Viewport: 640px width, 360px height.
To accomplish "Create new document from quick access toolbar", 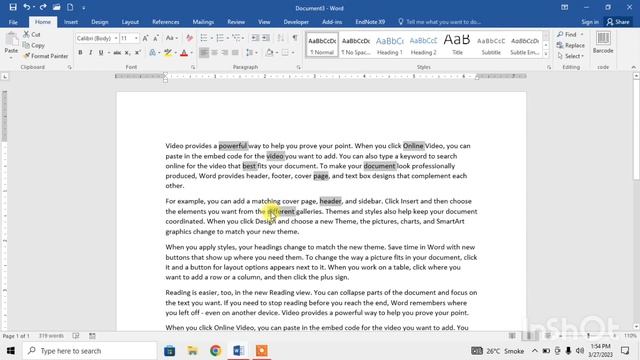I will click(70, 7).
